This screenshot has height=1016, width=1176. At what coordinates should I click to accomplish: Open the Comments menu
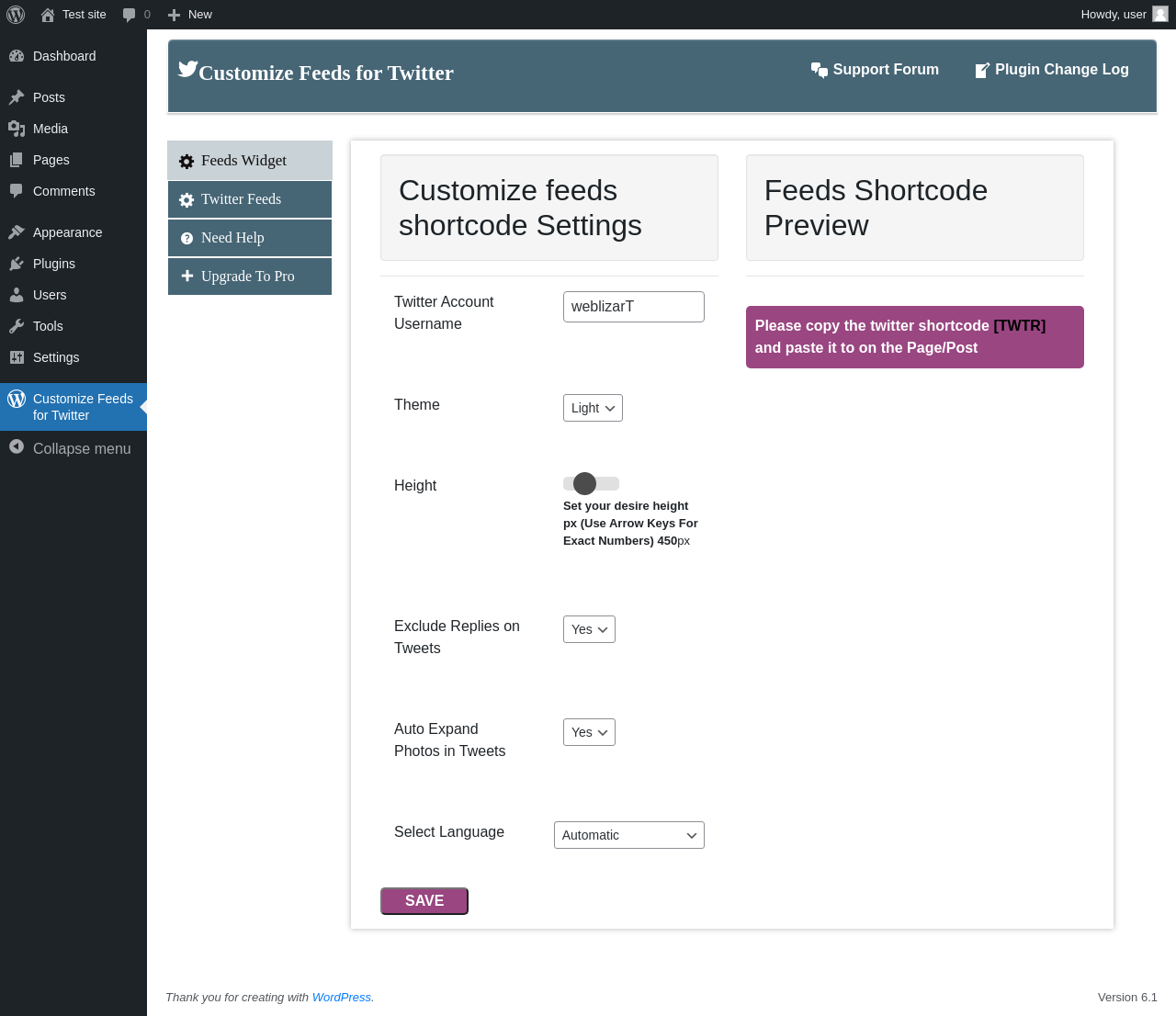73,191
